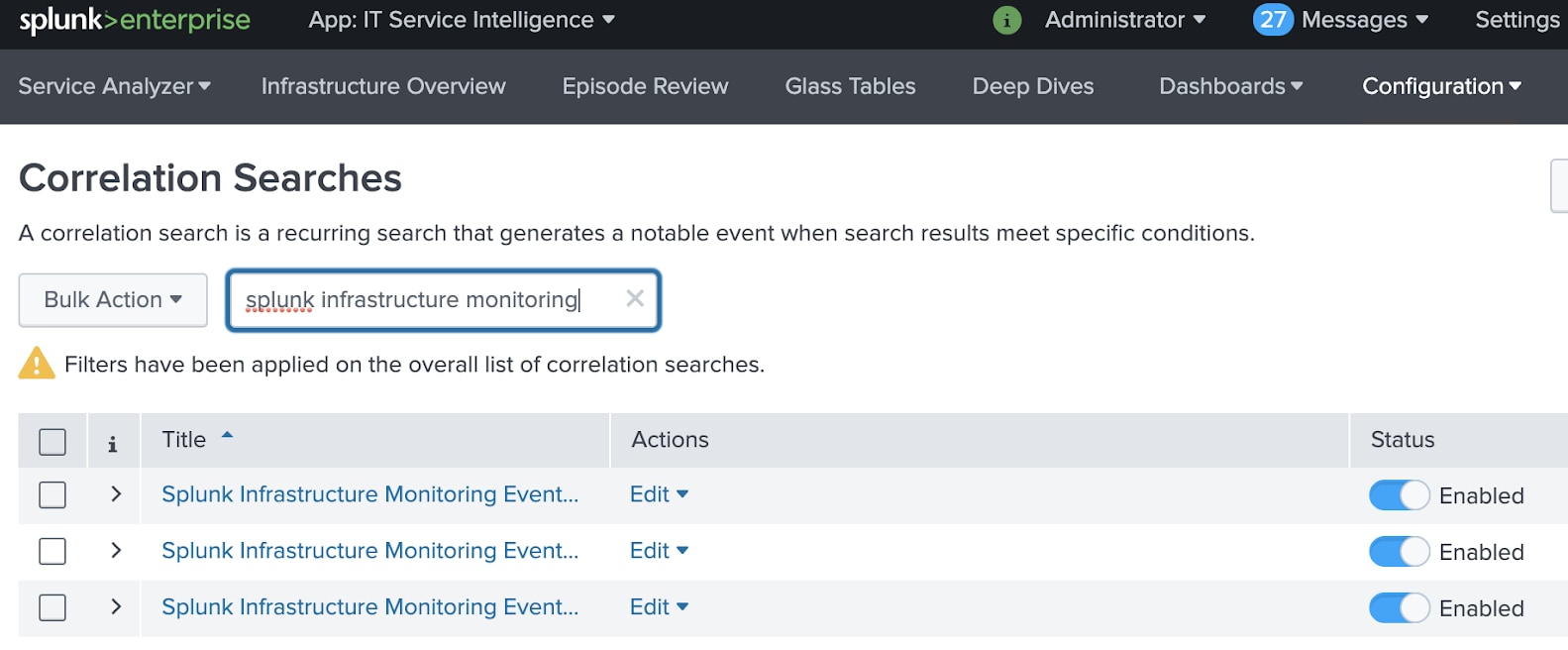This screenshot has height=650, width=1568.
Task: Click the Actions column header
Action: pyautogui.click(x=671, y=440)
